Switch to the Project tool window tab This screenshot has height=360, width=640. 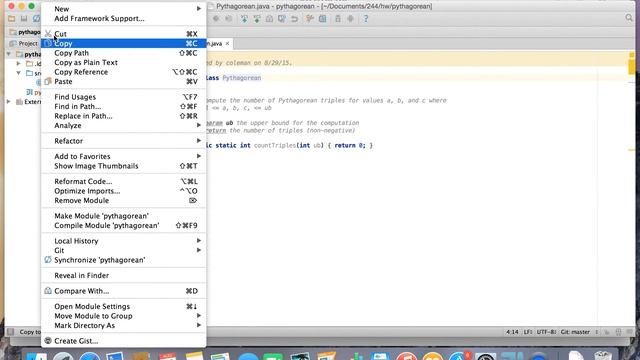click(24, 43)
